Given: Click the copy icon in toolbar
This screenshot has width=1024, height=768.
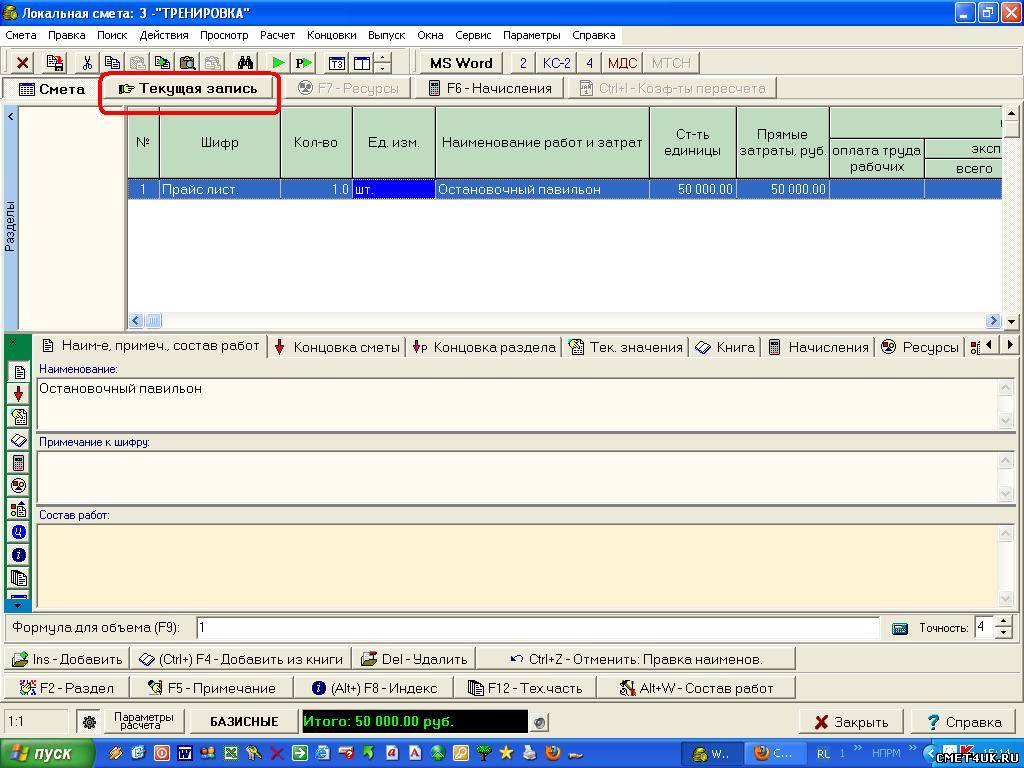Looking at the screenshot, I should 112,63.
